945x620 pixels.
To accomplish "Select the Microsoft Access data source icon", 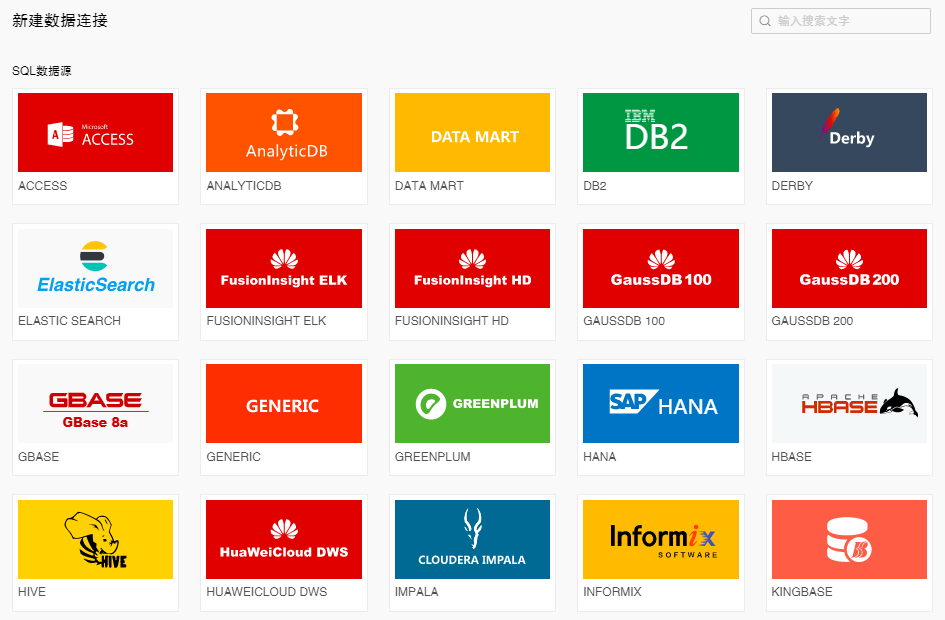I will (95, 133).
